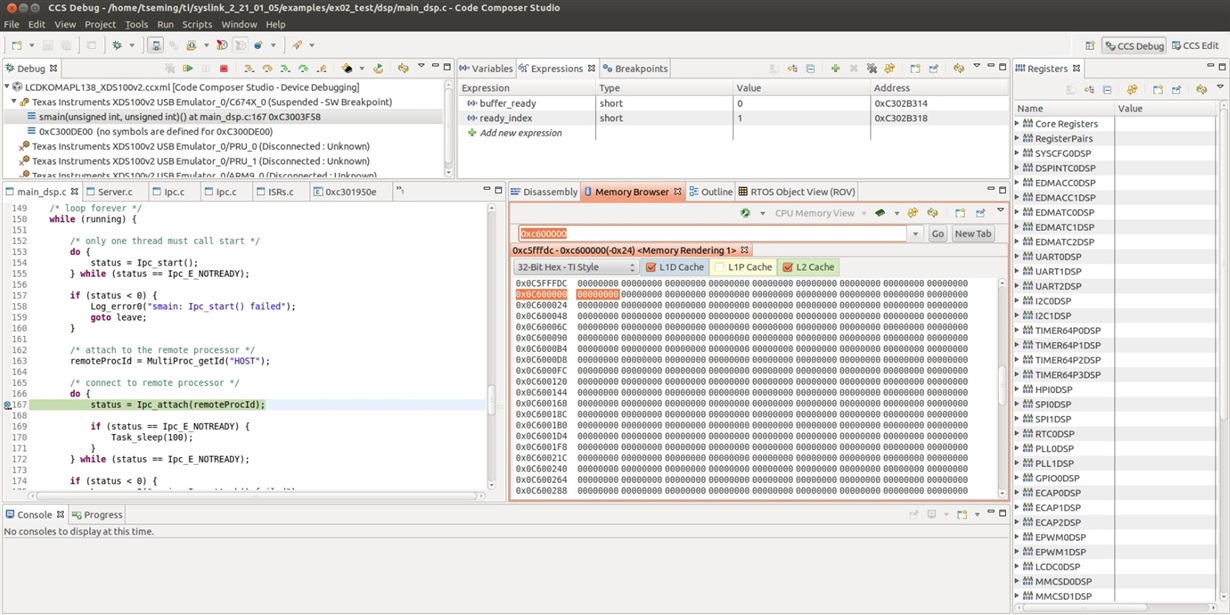Screen dimensions: 1230x615
Task: Open the memory address history dropdown arrow
Action: click(x=914, y=234)
